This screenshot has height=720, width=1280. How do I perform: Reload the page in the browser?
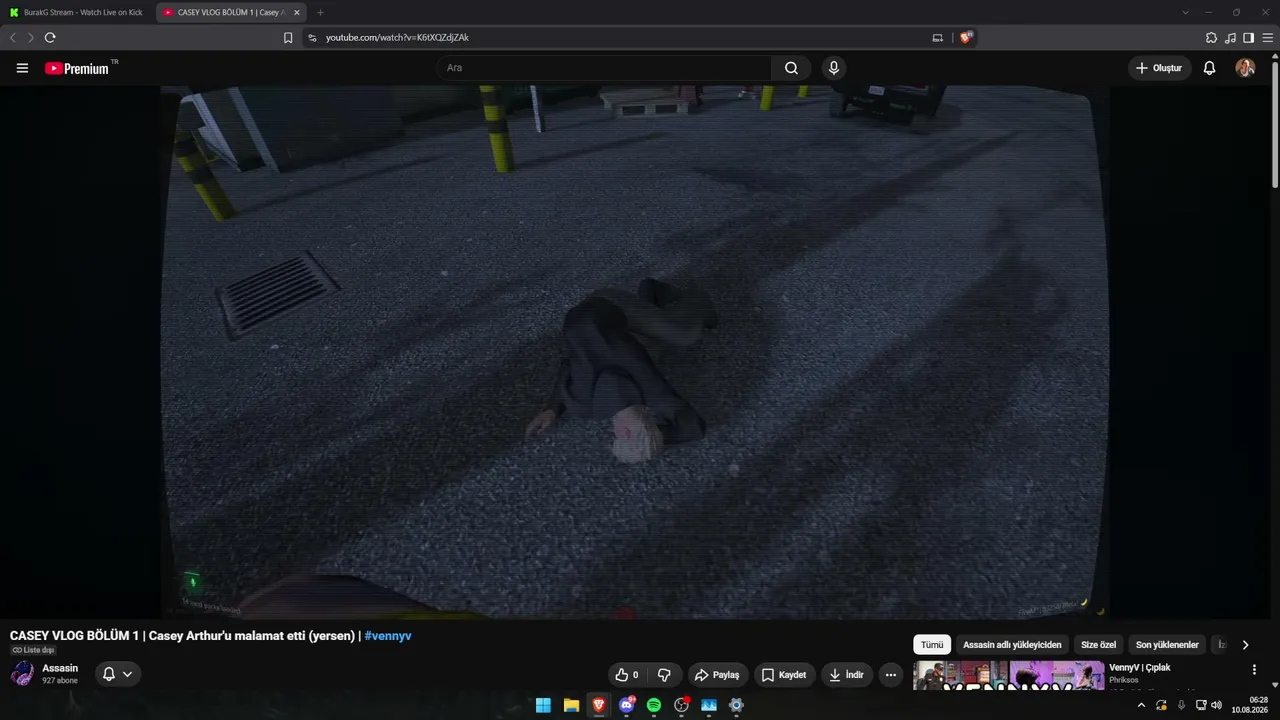50,37
